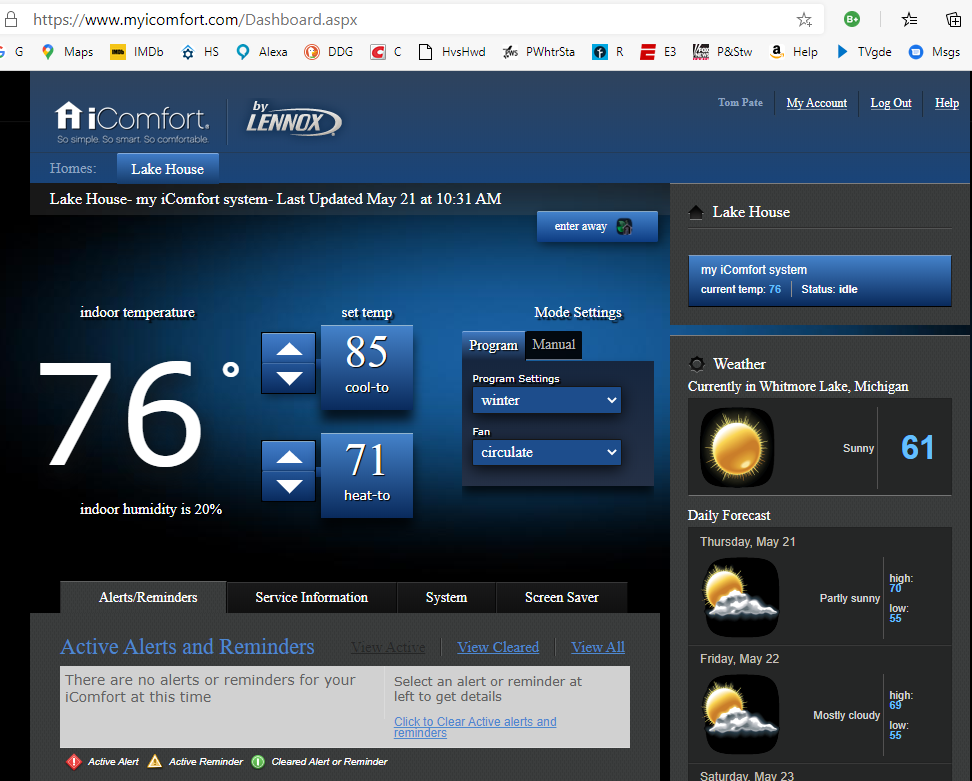Open the Fan circulate dropdown
Image resolution: width=972 pixels, height=781 pixels.
coord(547,452)
